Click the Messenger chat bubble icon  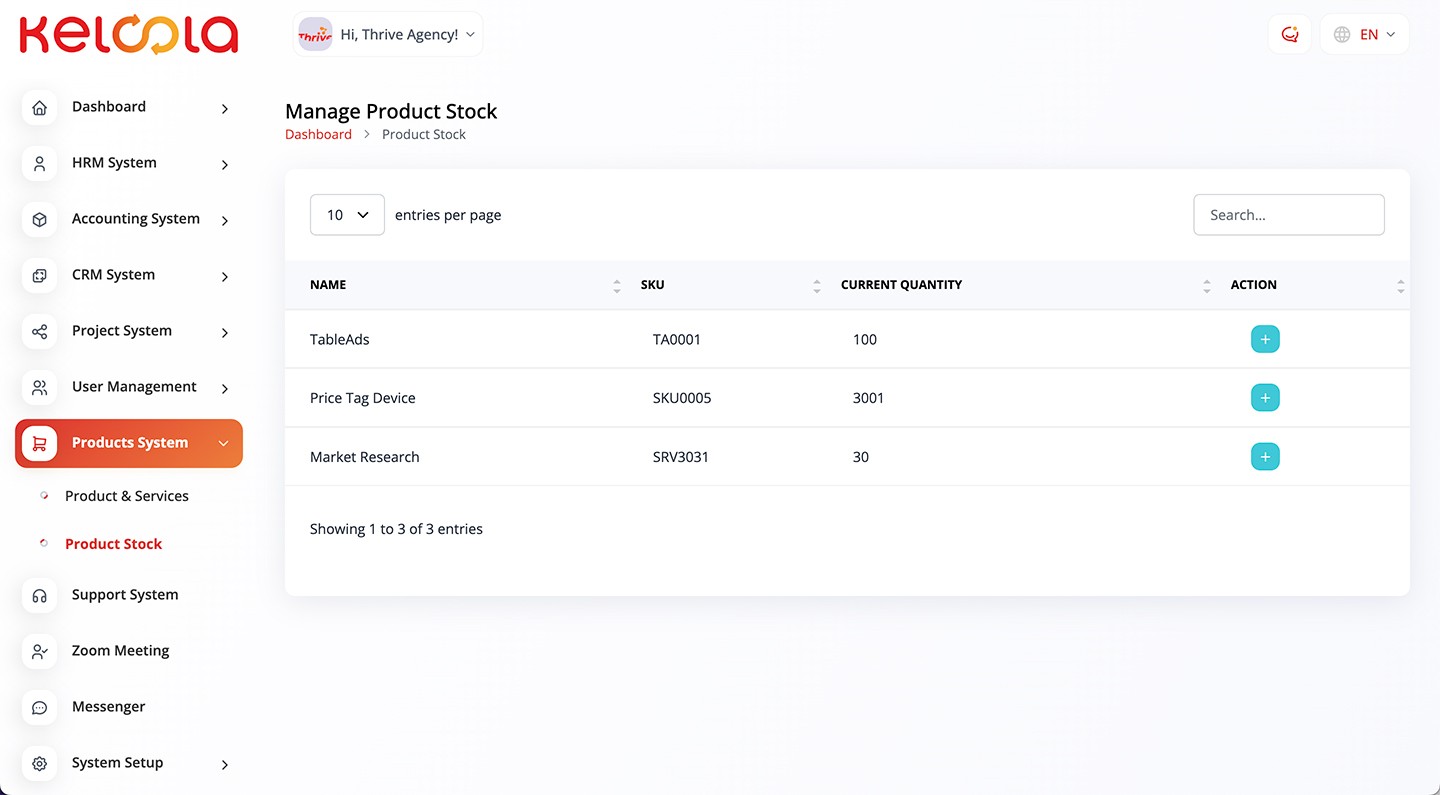pos(39,708)
